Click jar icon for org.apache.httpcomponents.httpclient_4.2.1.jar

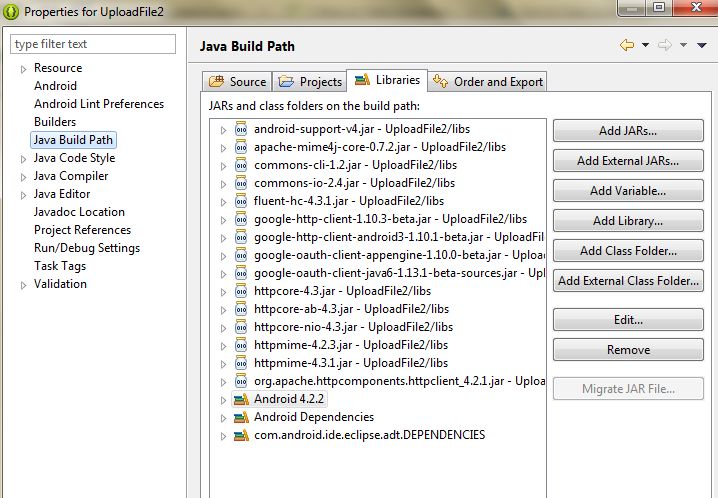(241, 381)
